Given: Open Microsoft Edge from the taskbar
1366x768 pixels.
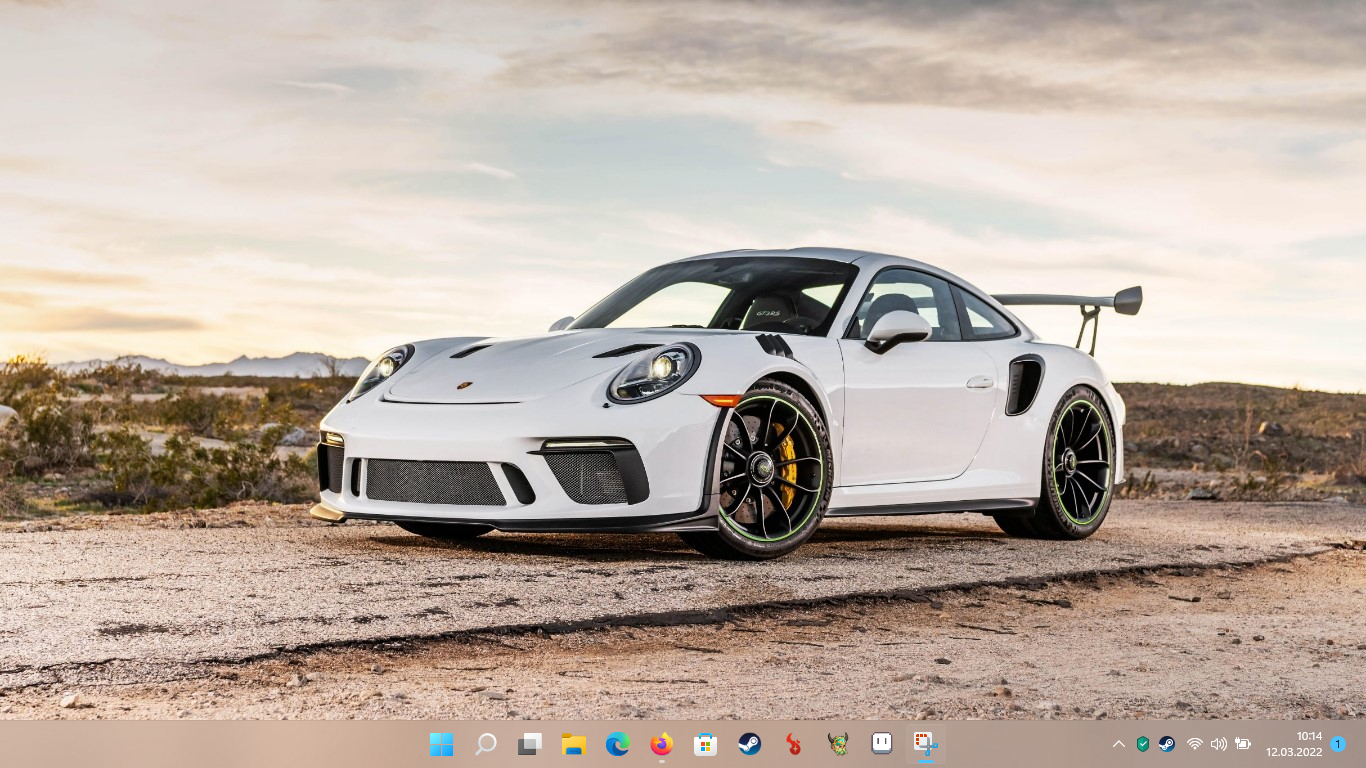Looking at the screenshot, I should 617,744.
